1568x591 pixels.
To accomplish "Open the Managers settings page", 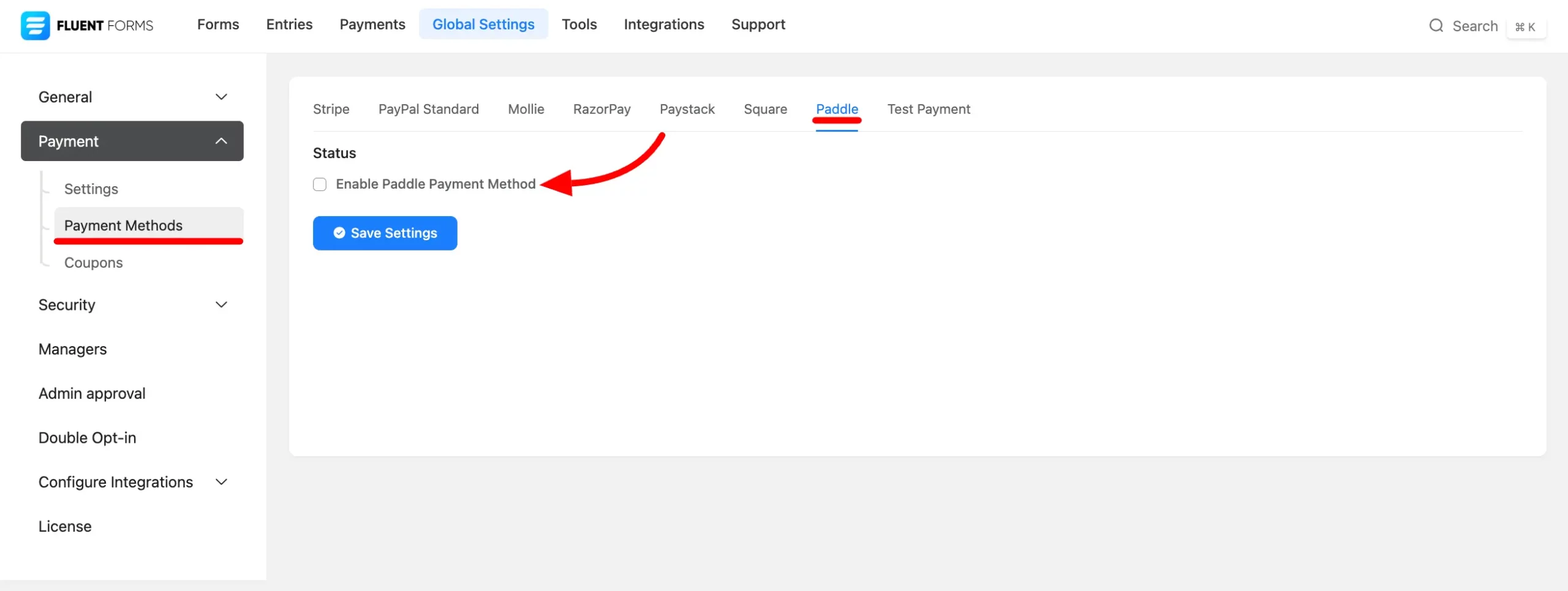I will [72, 349].
